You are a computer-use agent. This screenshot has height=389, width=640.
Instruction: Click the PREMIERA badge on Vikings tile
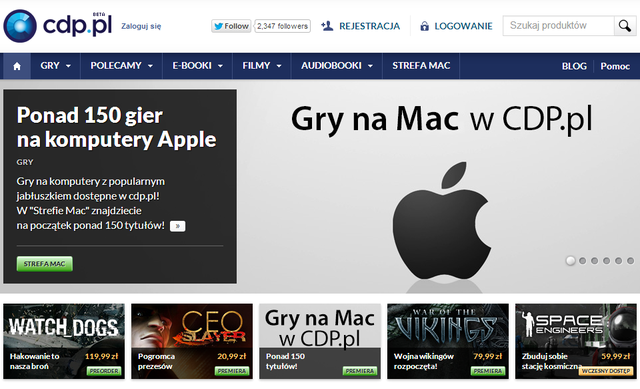pos(488,371)
